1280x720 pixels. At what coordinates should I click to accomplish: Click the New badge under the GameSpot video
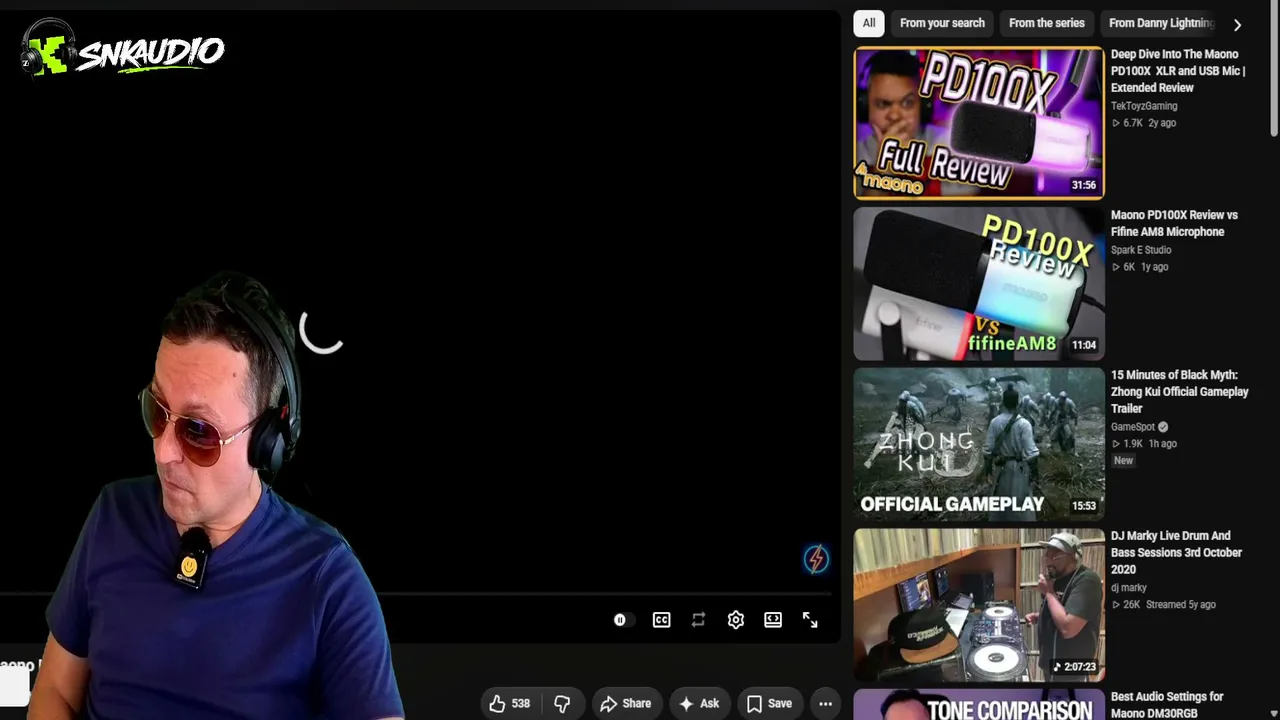tap(1123, 461)
